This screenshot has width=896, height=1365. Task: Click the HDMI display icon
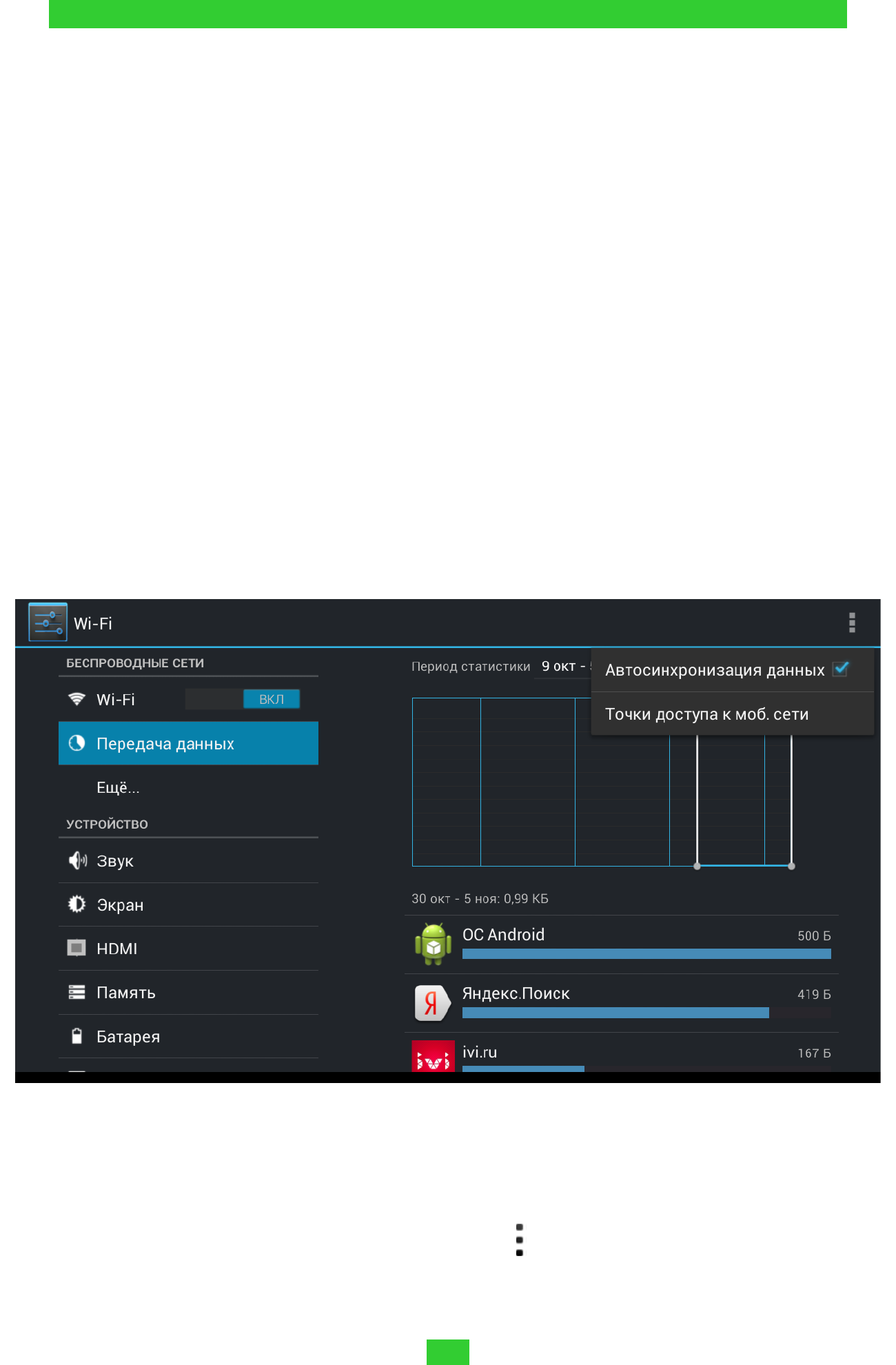point(77,948)
